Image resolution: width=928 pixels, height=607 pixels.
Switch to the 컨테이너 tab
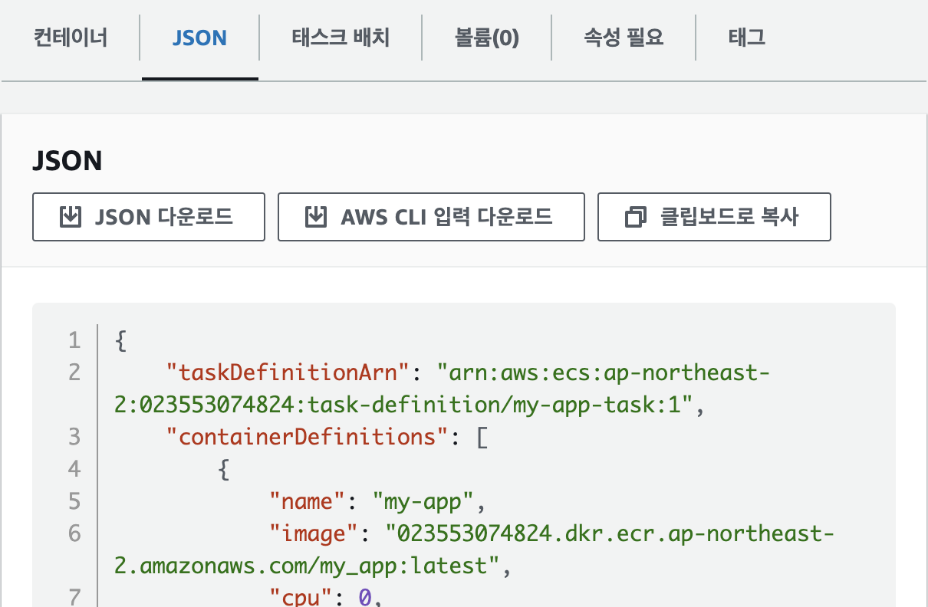pos(70,38)
